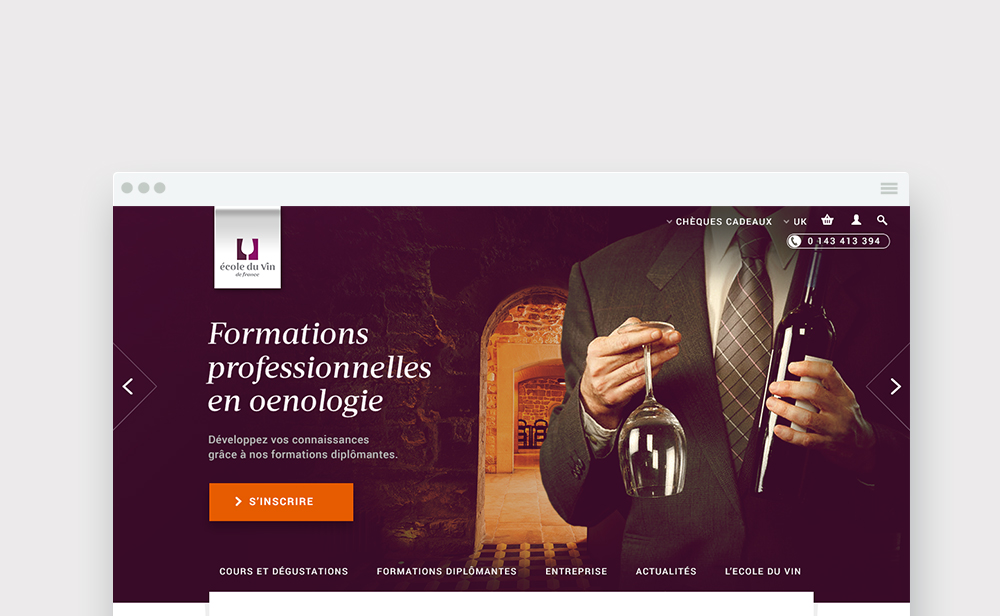Open Cours et Dégustations menu
Viewport: 1000px width, 616px height.
pos(284,571)
